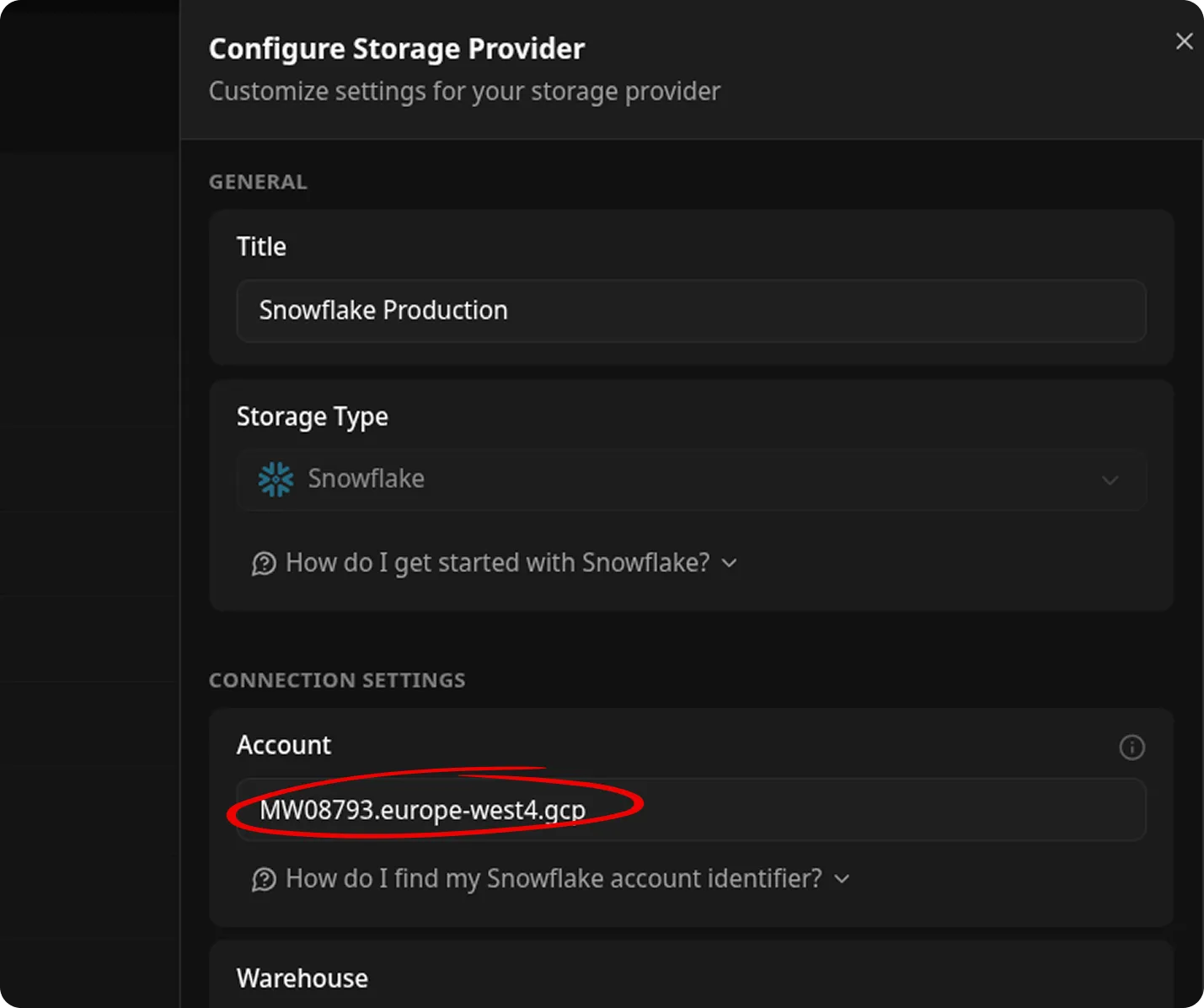
Task: Click the Account field label
Action: 283,745
